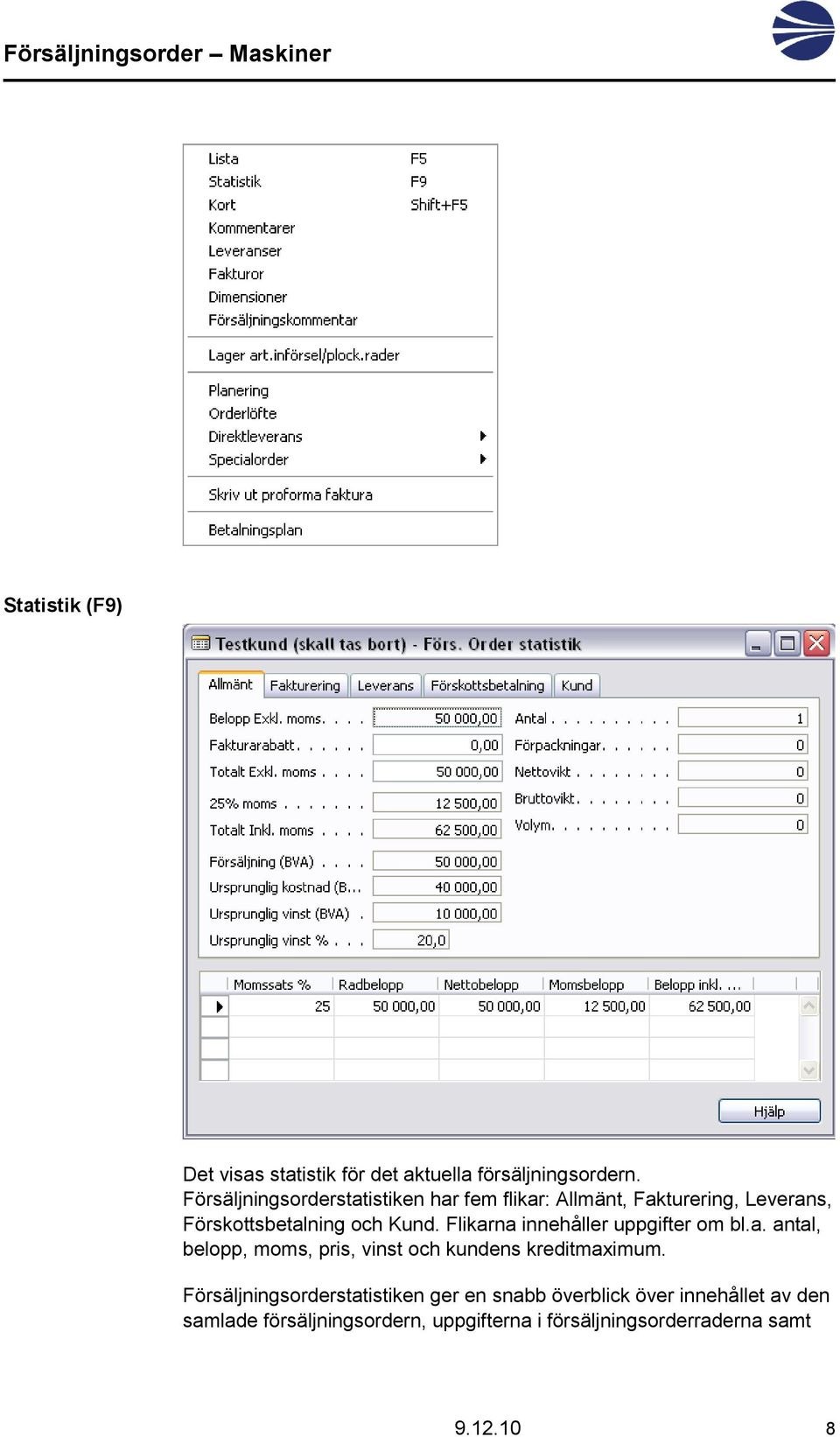
Task: Click the Totalt Inkl. moms field
Action: [x=437, y=830]
